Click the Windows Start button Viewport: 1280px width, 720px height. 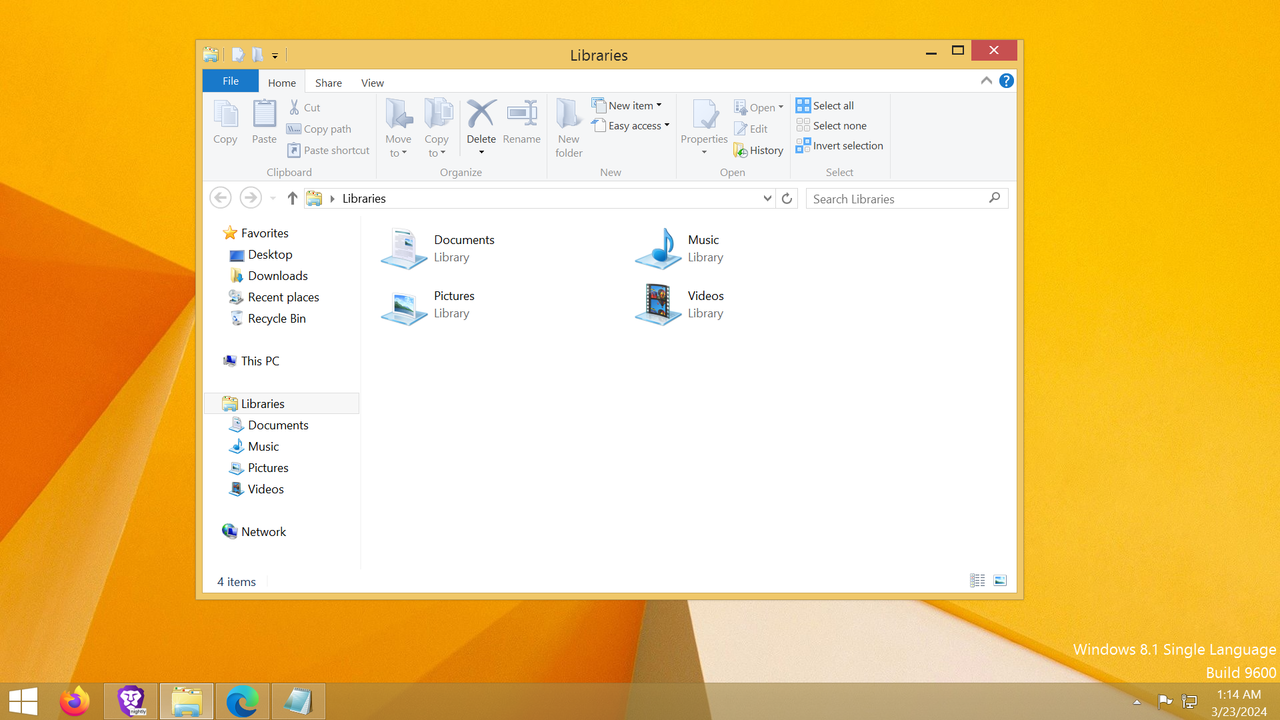coord(23,702)
